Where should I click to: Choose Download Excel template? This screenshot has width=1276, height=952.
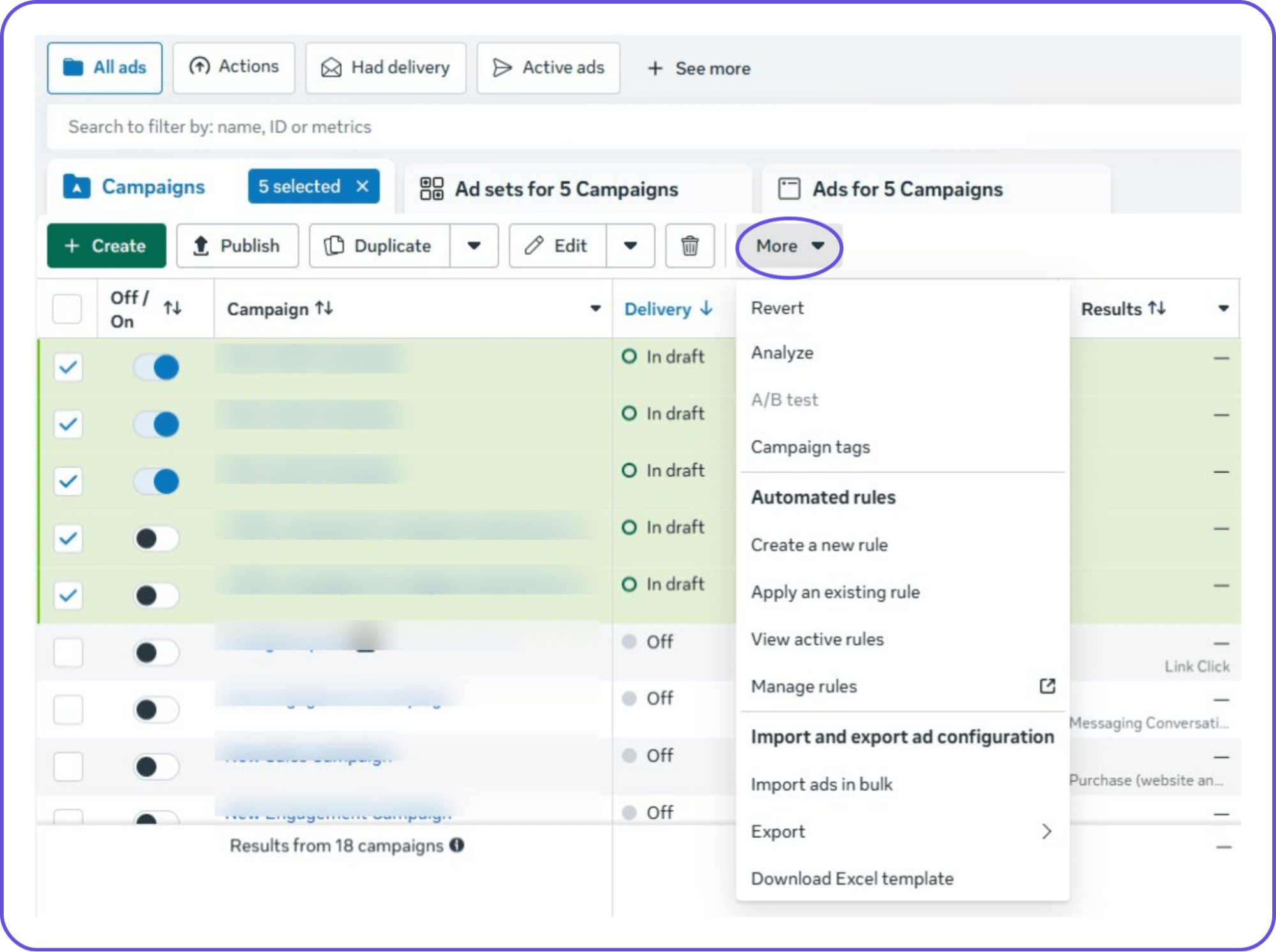point(903,879)
